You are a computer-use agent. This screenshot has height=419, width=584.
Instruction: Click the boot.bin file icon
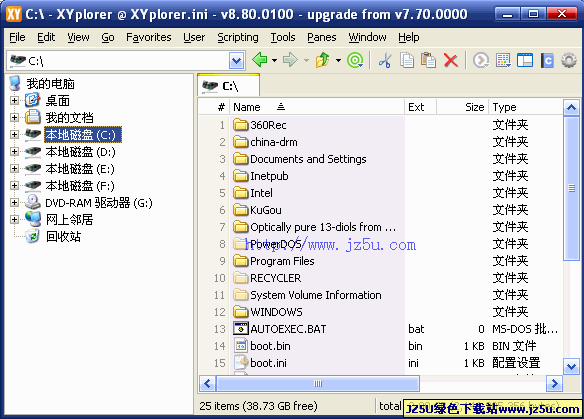(241, 346)
